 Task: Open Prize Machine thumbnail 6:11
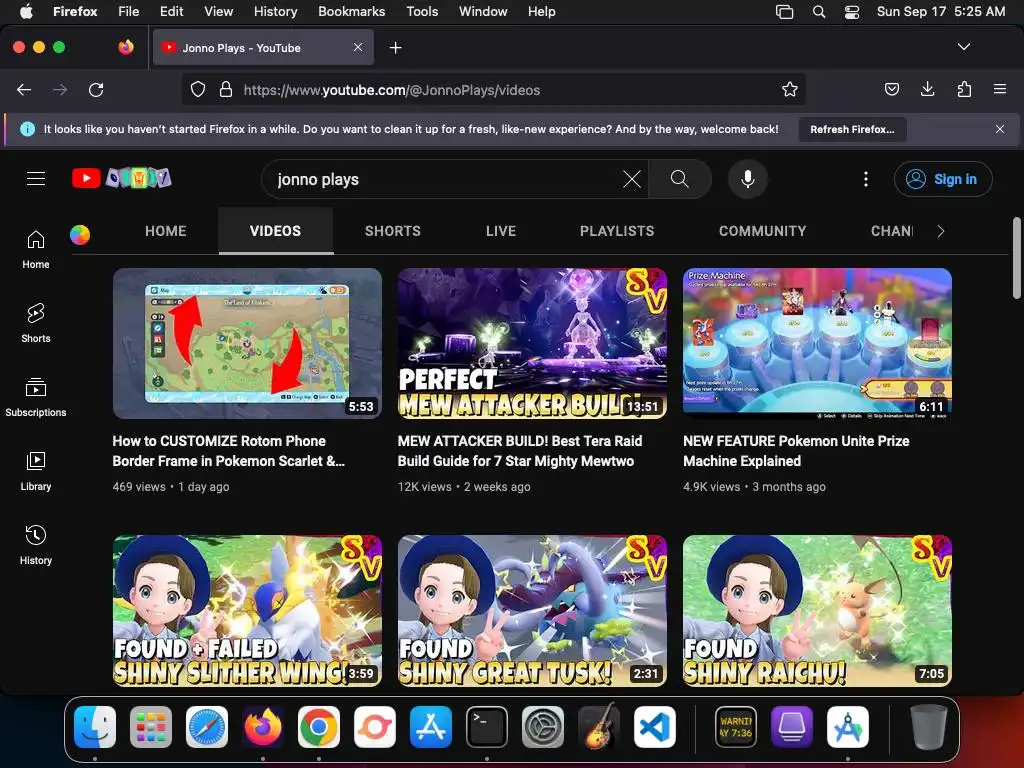pos(818,344)
